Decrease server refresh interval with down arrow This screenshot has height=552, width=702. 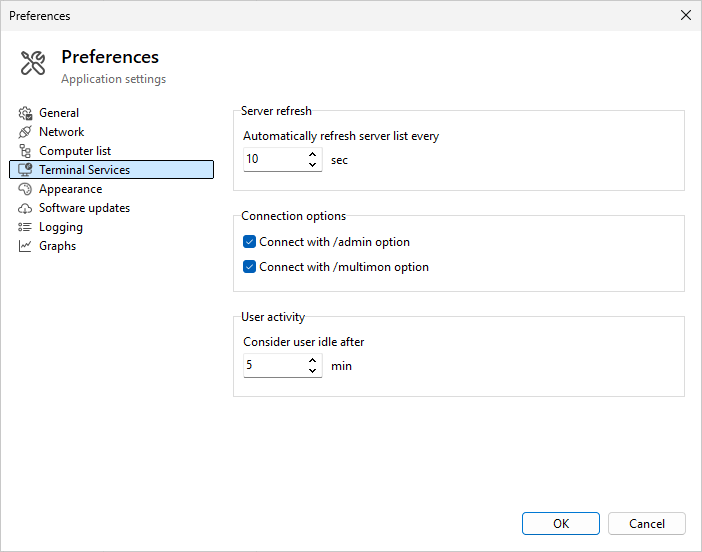click(x=313, y=165)
